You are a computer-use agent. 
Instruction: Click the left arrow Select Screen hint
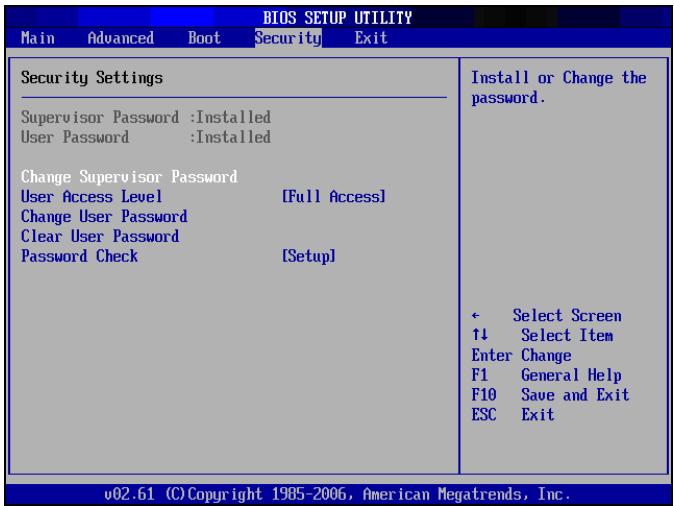(x=546, y=316)
